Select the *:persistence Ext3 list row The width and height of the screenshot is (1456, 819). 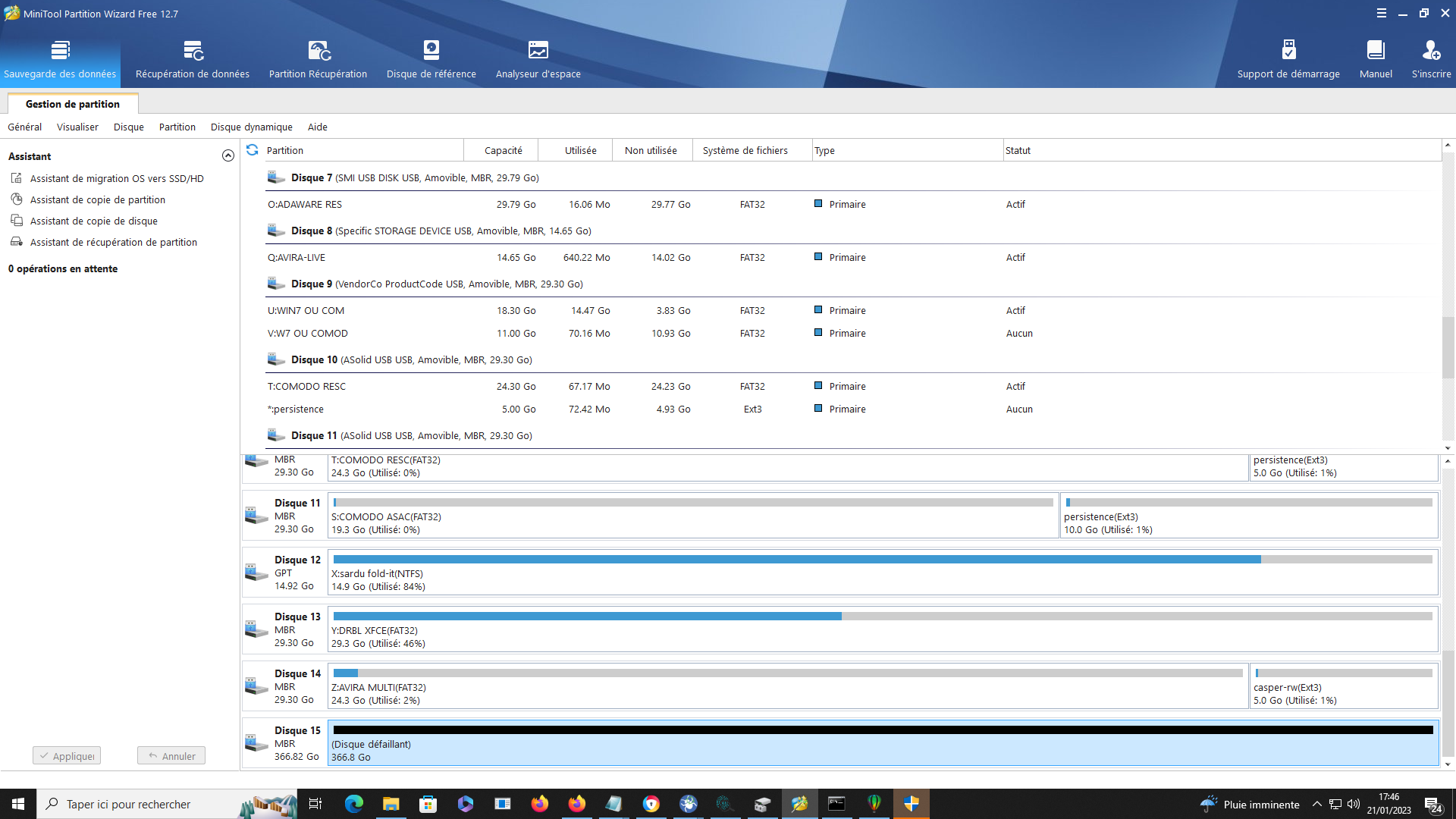[852, 409]
